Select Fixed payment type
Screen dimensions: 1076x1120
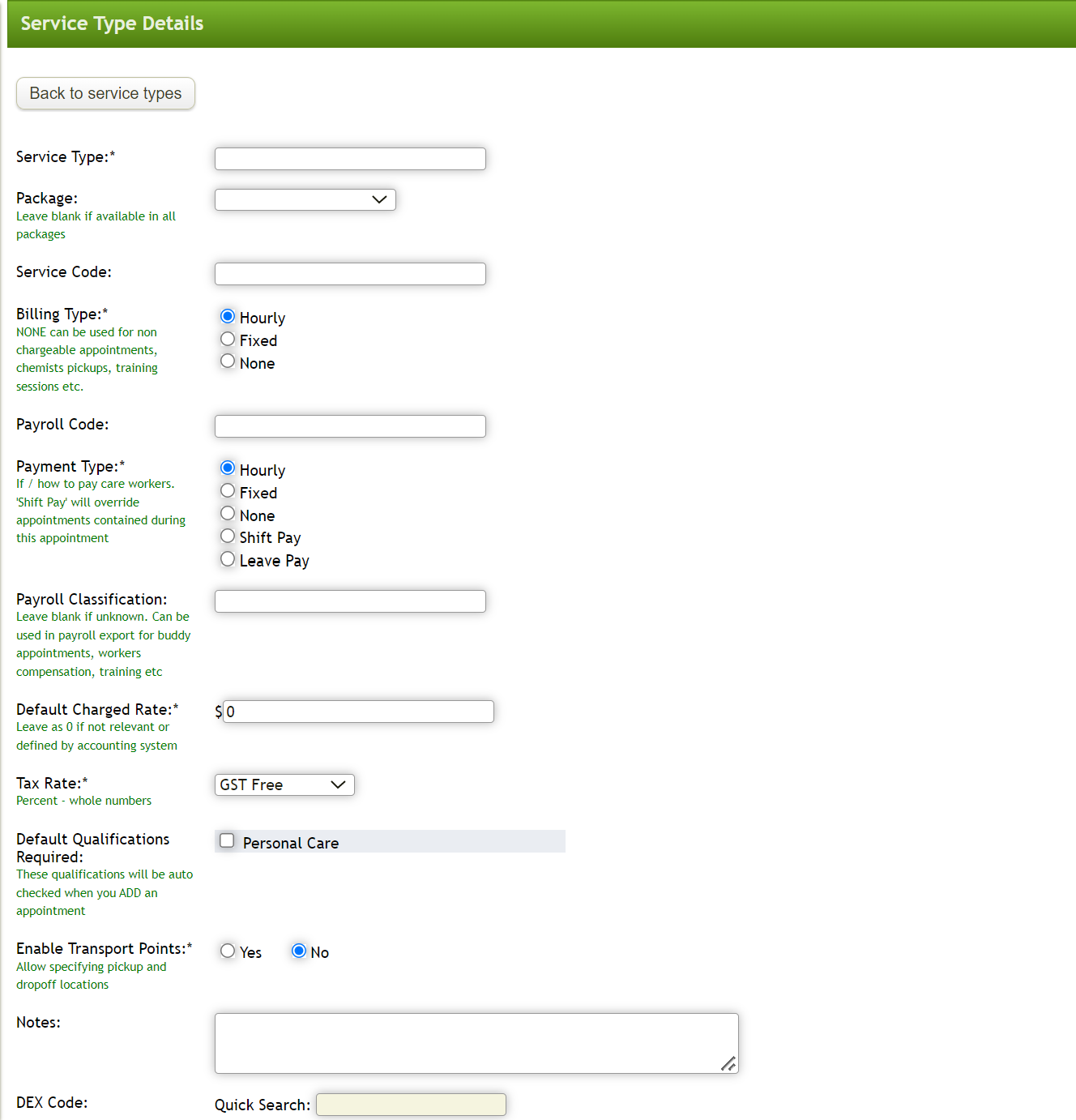[228, 490]
